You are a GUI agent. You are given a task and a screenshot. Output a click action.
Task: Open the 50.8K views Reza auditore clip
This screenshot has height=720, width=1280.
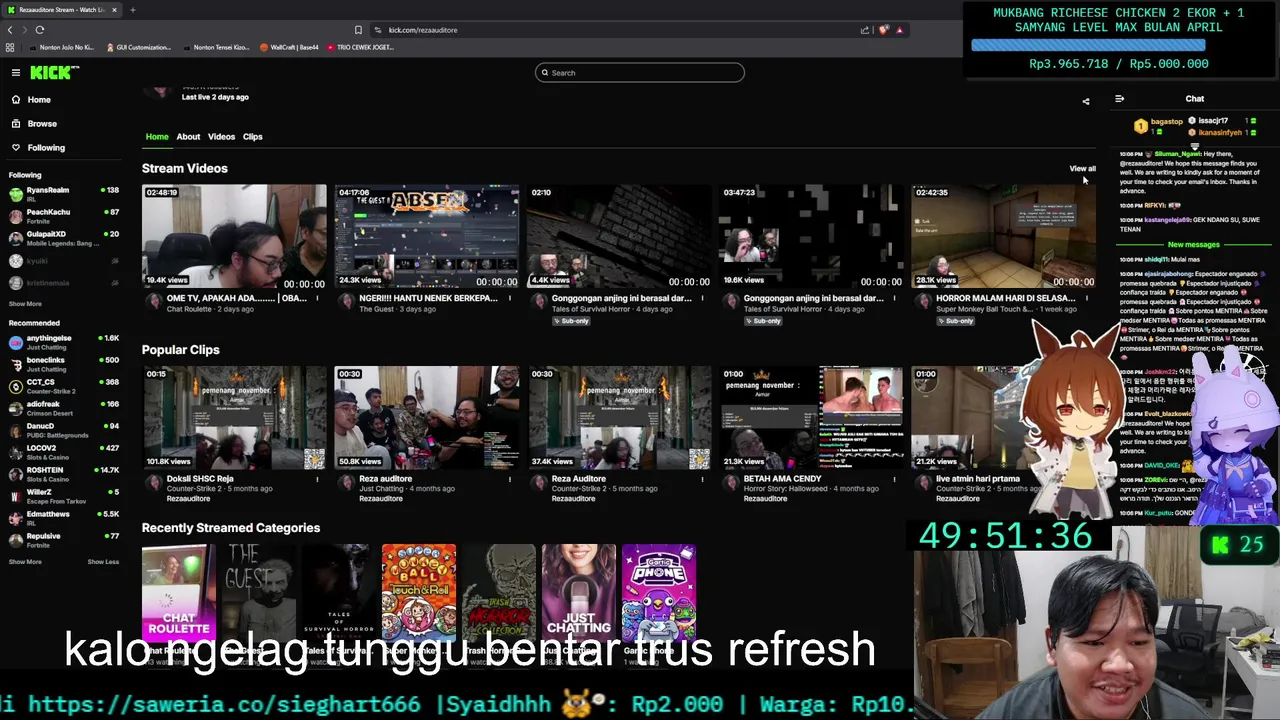point(427,418)
